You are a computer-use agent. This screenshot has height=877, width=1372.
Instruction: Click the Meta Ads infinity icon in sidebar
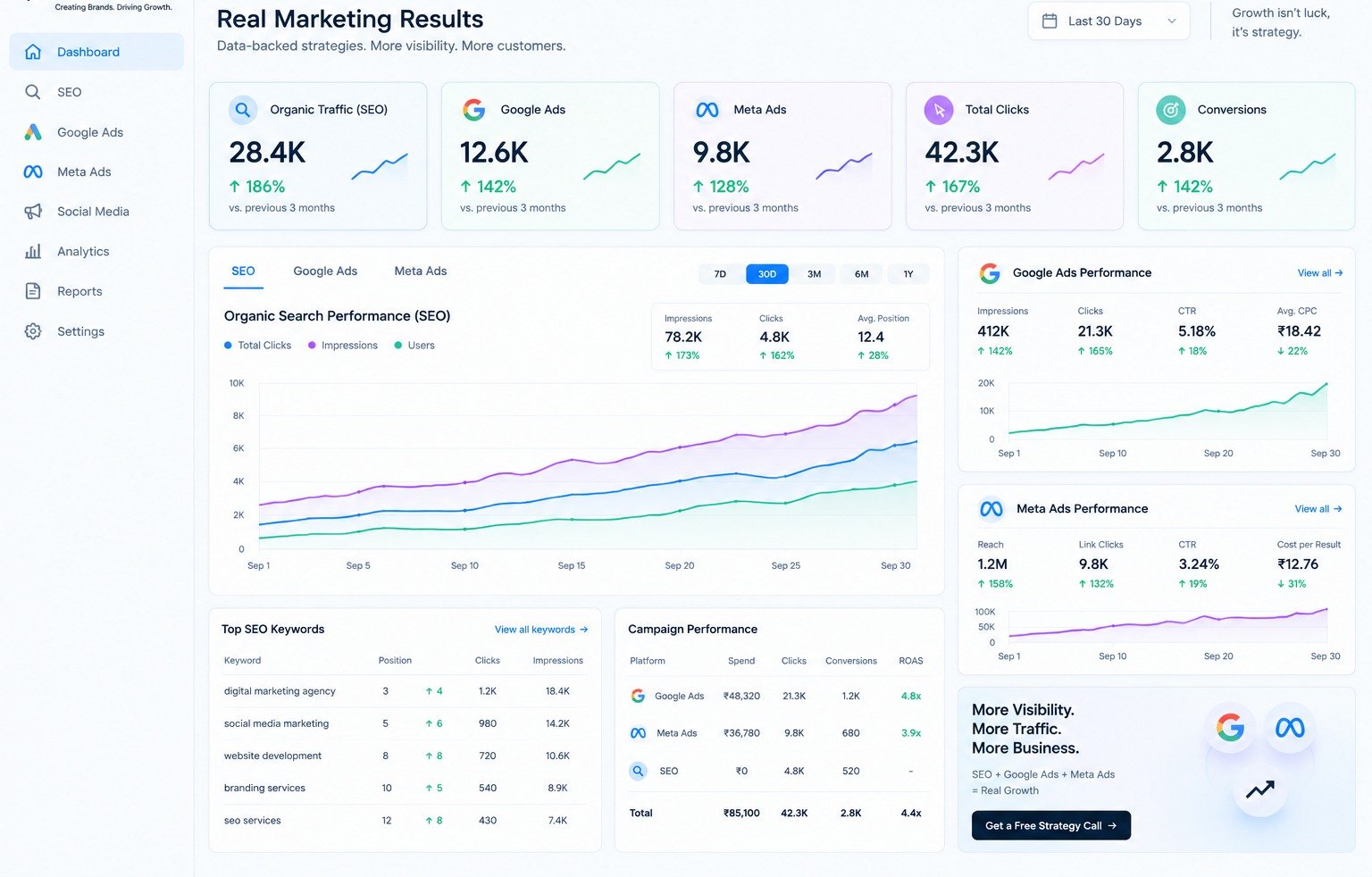pyautogui.click(x=33, y=171)
